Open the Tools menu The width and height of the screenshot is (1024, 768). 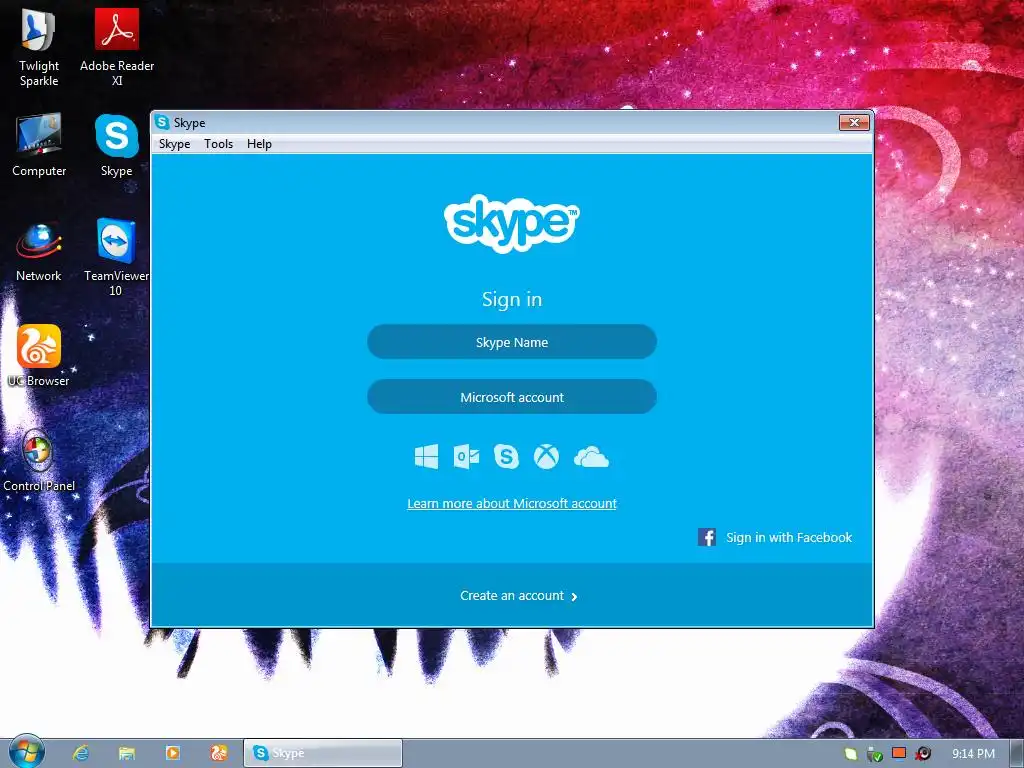(x=218, y=144)
